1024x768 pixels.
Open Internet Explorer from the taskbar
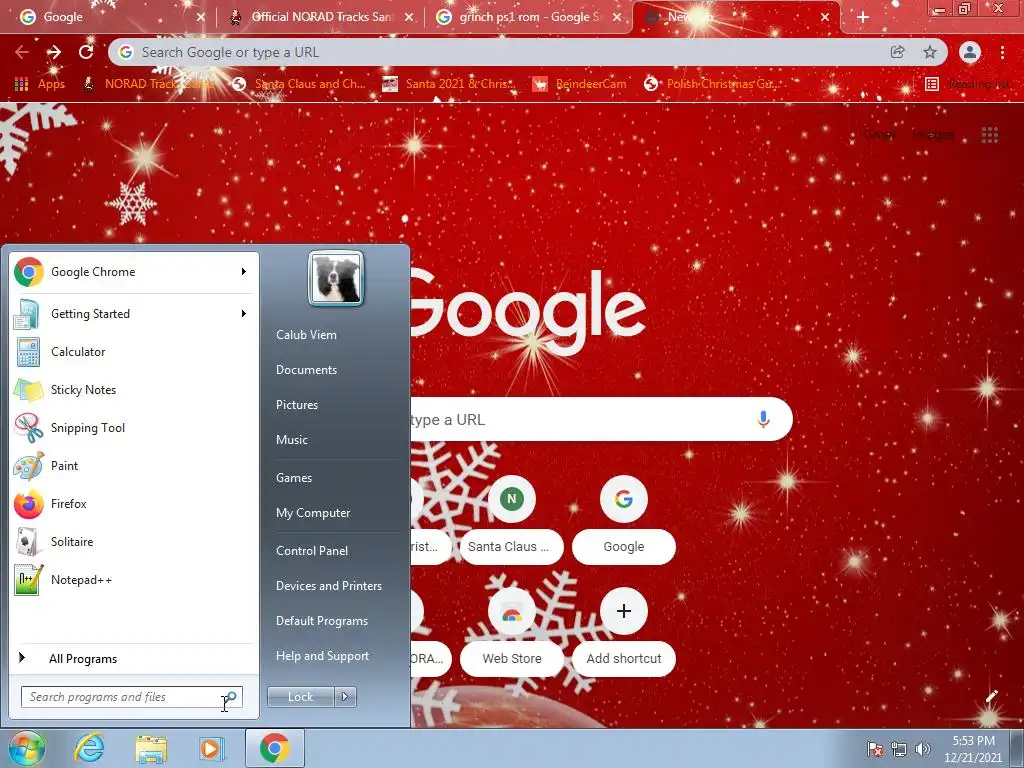[x=88, y=748]
